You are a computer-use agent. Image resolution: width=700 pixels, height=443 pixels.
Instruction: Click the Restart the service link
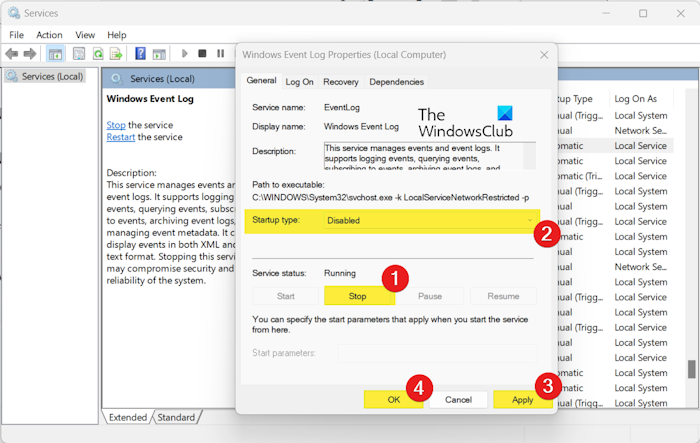[121, 137]
